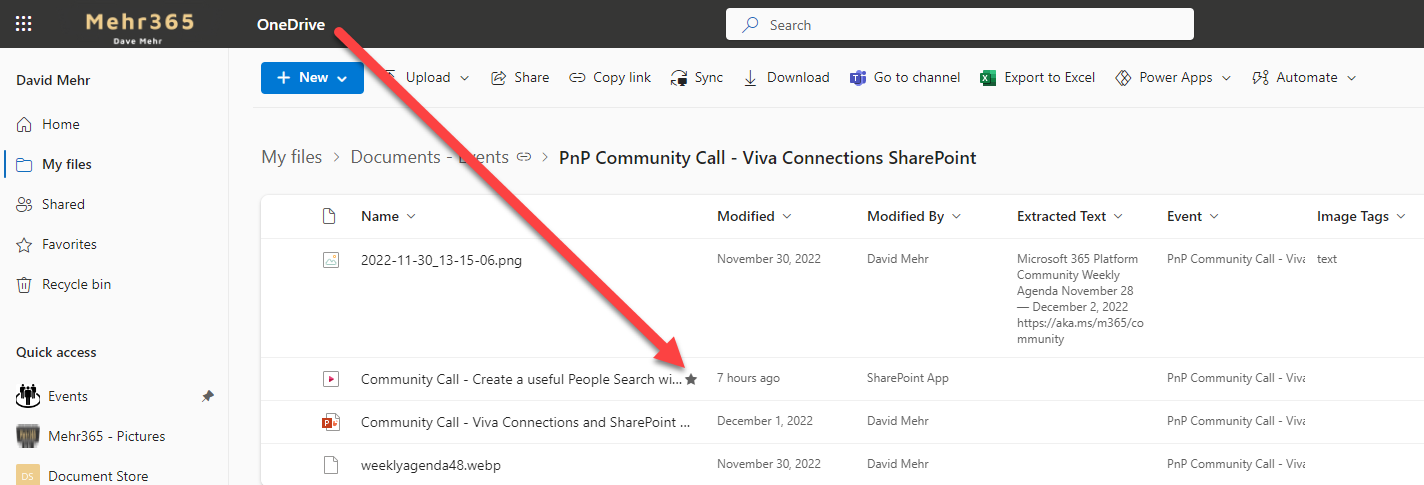Open Community Call - Create a useful People Search video
The width and height of the screenshot is (1424, 485).
click(521, 379)
